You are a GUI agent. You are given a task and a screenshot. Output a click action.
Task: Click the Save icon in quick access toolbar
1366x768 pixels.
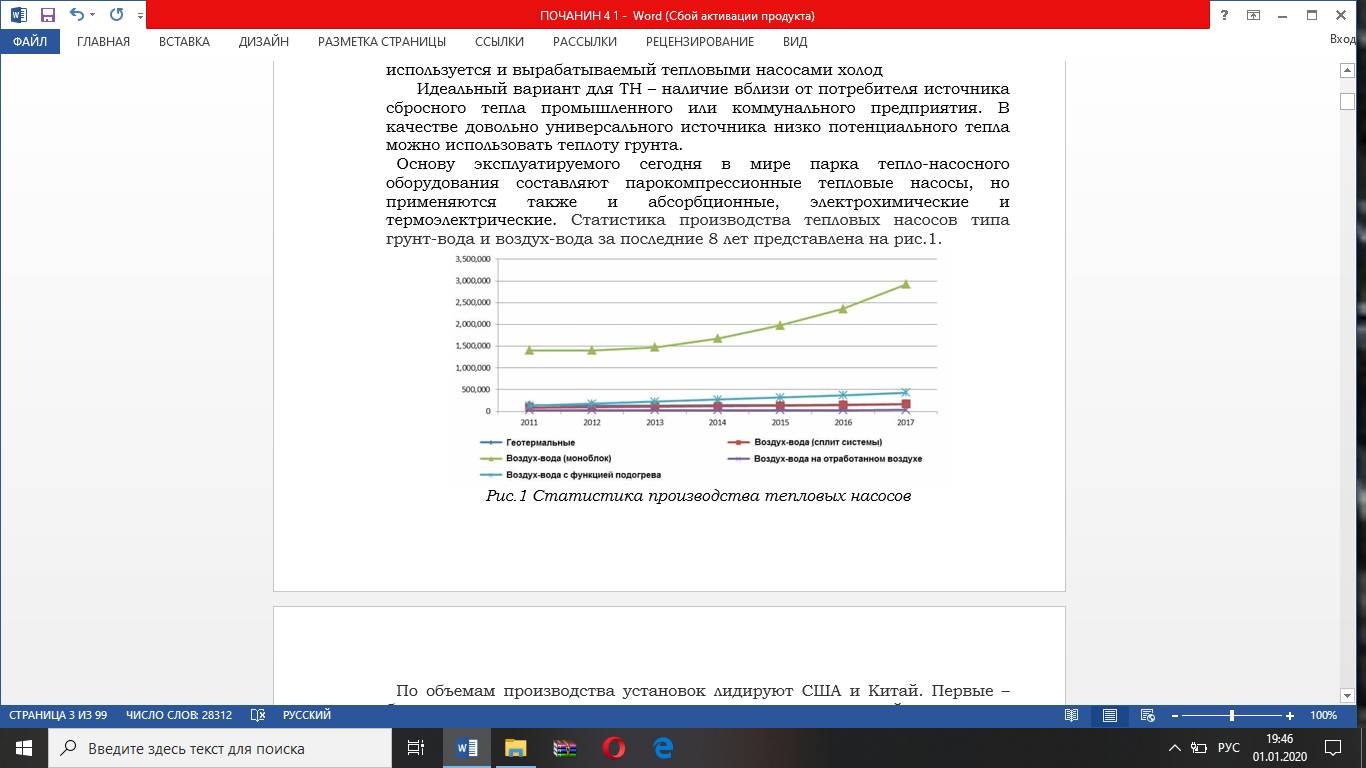pos(47,15)
